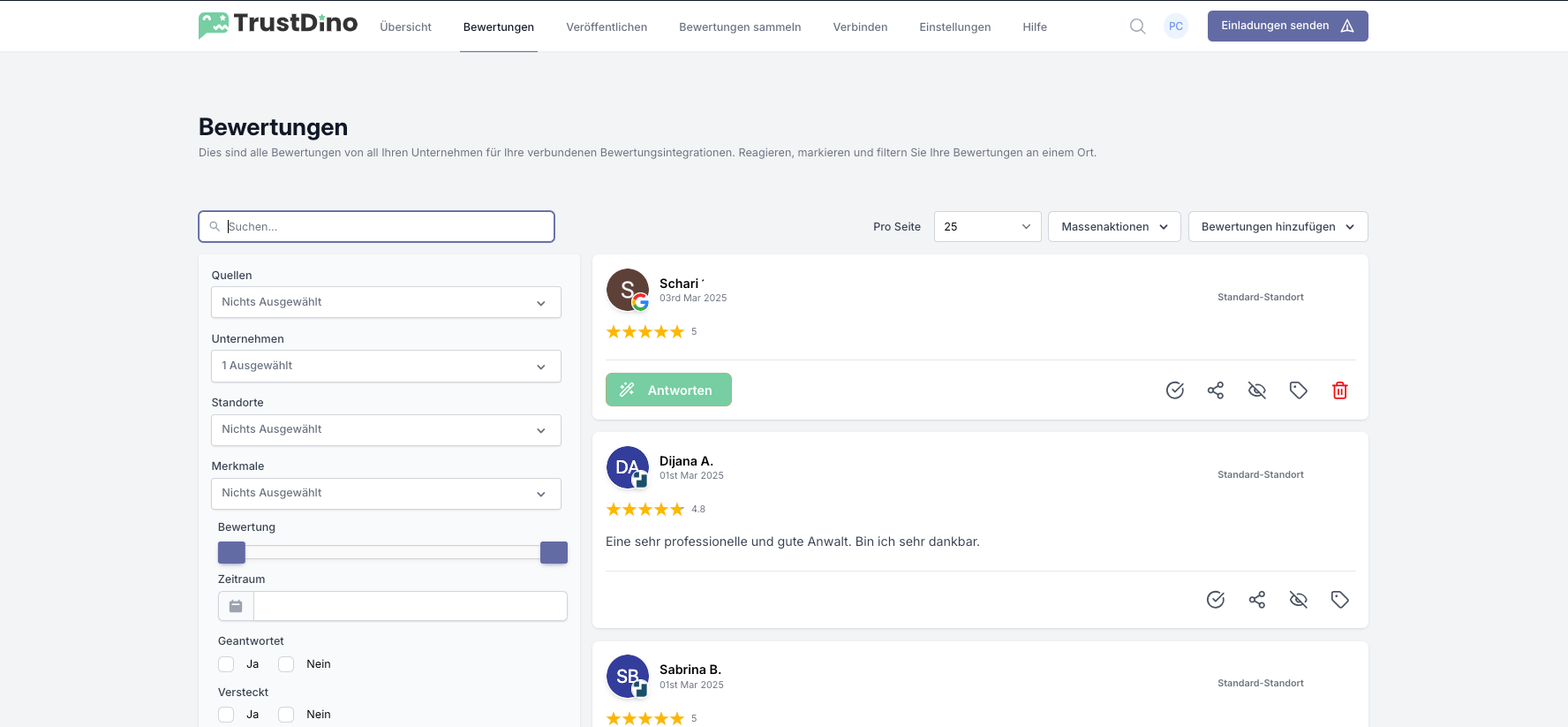This screenshot has height=727, width=1568.
Task: Click the Einladungen senden button
Action: click(1287, 27)
